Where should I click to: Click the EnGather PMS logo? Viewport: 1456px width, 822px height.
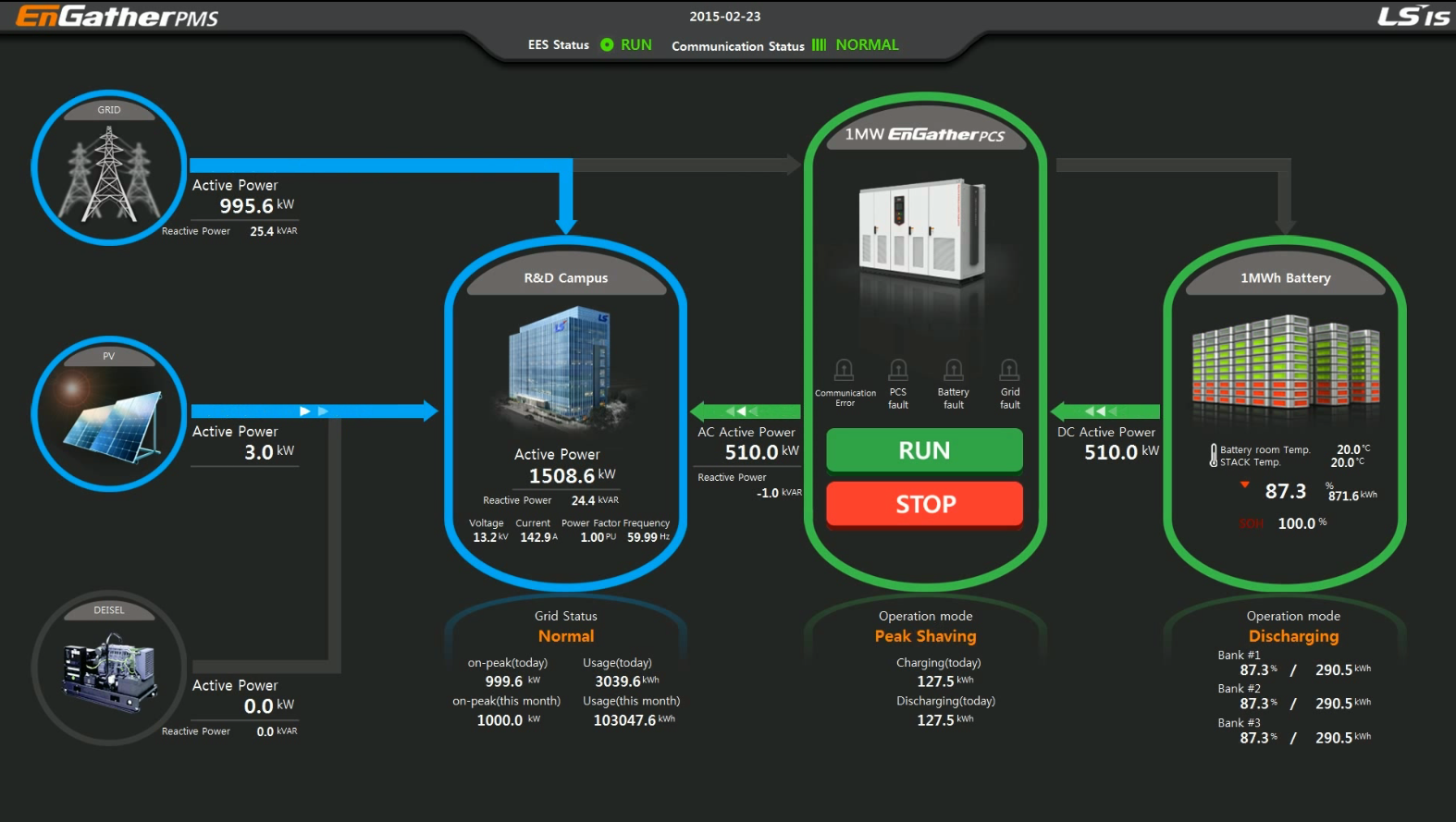pyautogui.click(x=117, y=17)
